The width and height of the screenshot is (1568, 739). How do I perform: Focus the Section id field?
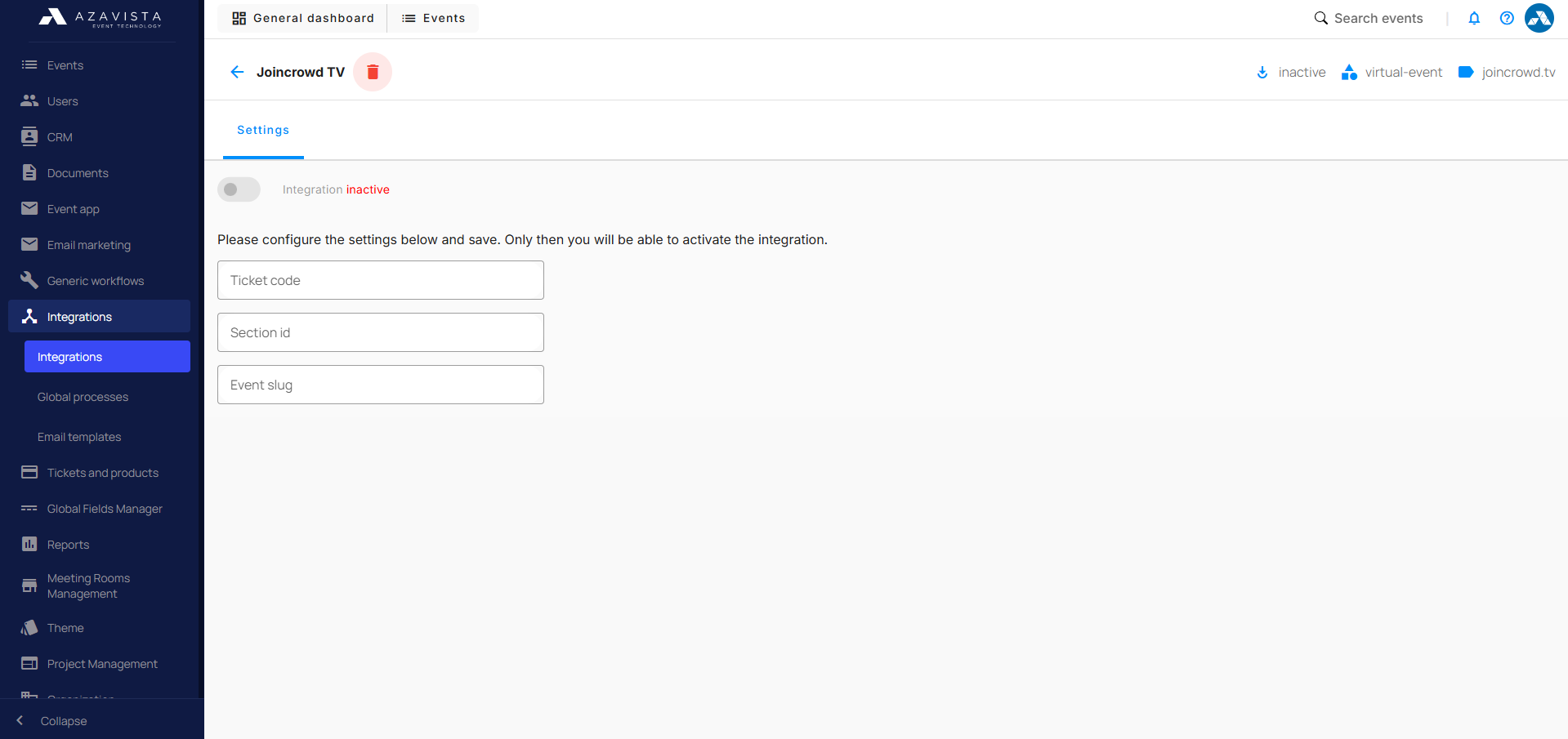point(381,332)
